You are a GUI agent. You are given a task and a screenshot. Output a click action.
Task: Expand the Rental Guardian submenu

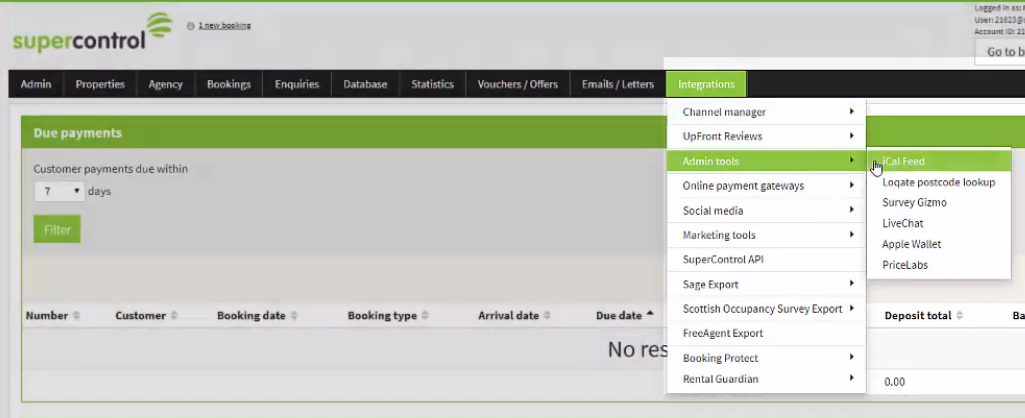[x=766, y=379]
